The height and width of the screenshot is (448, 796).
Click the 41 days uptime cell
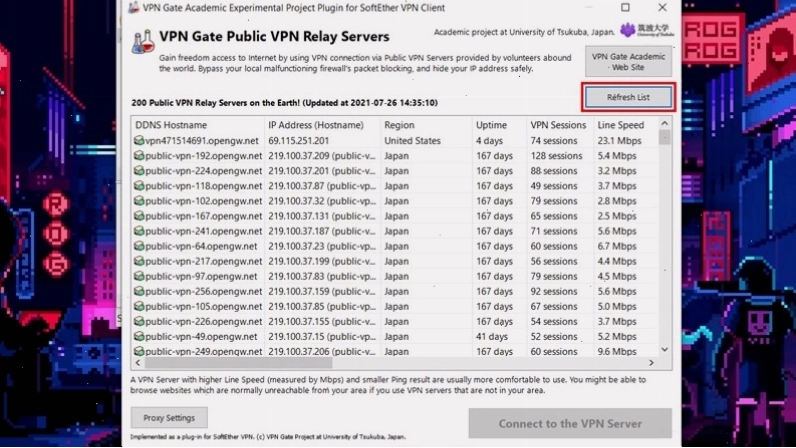pyautogui.click(x=492, y=336)
